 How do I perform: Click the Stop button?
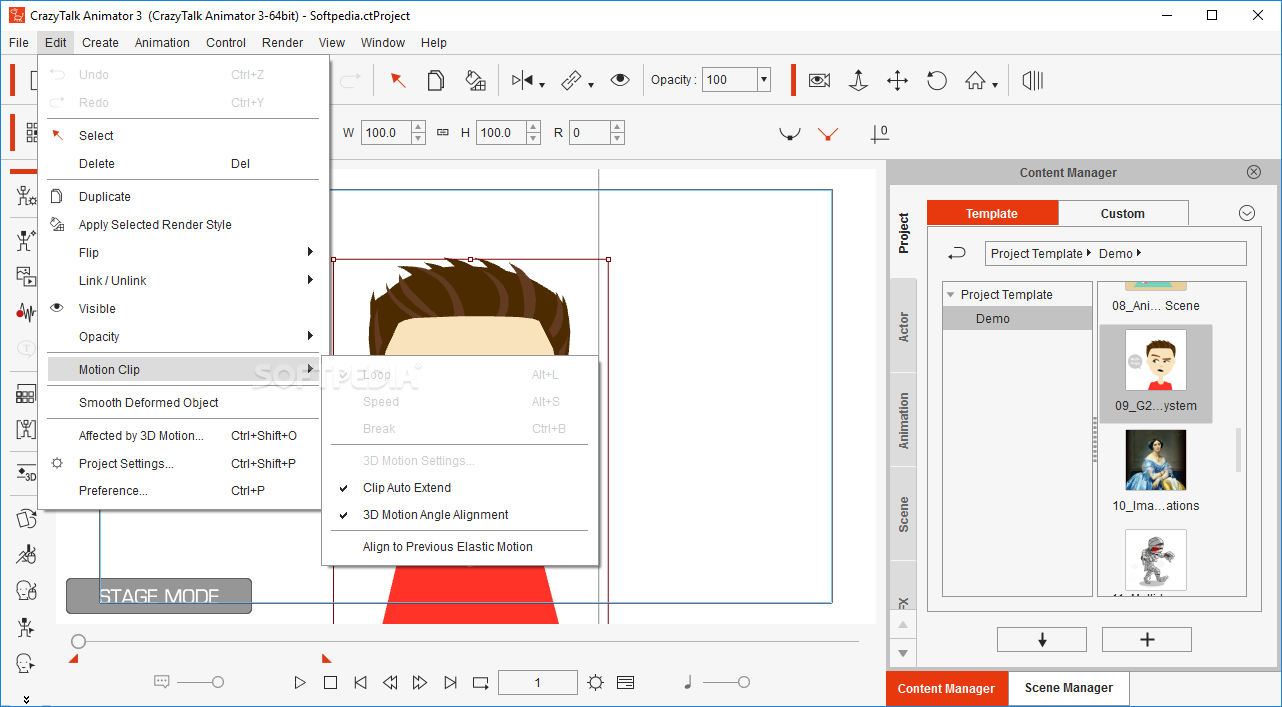330,683
